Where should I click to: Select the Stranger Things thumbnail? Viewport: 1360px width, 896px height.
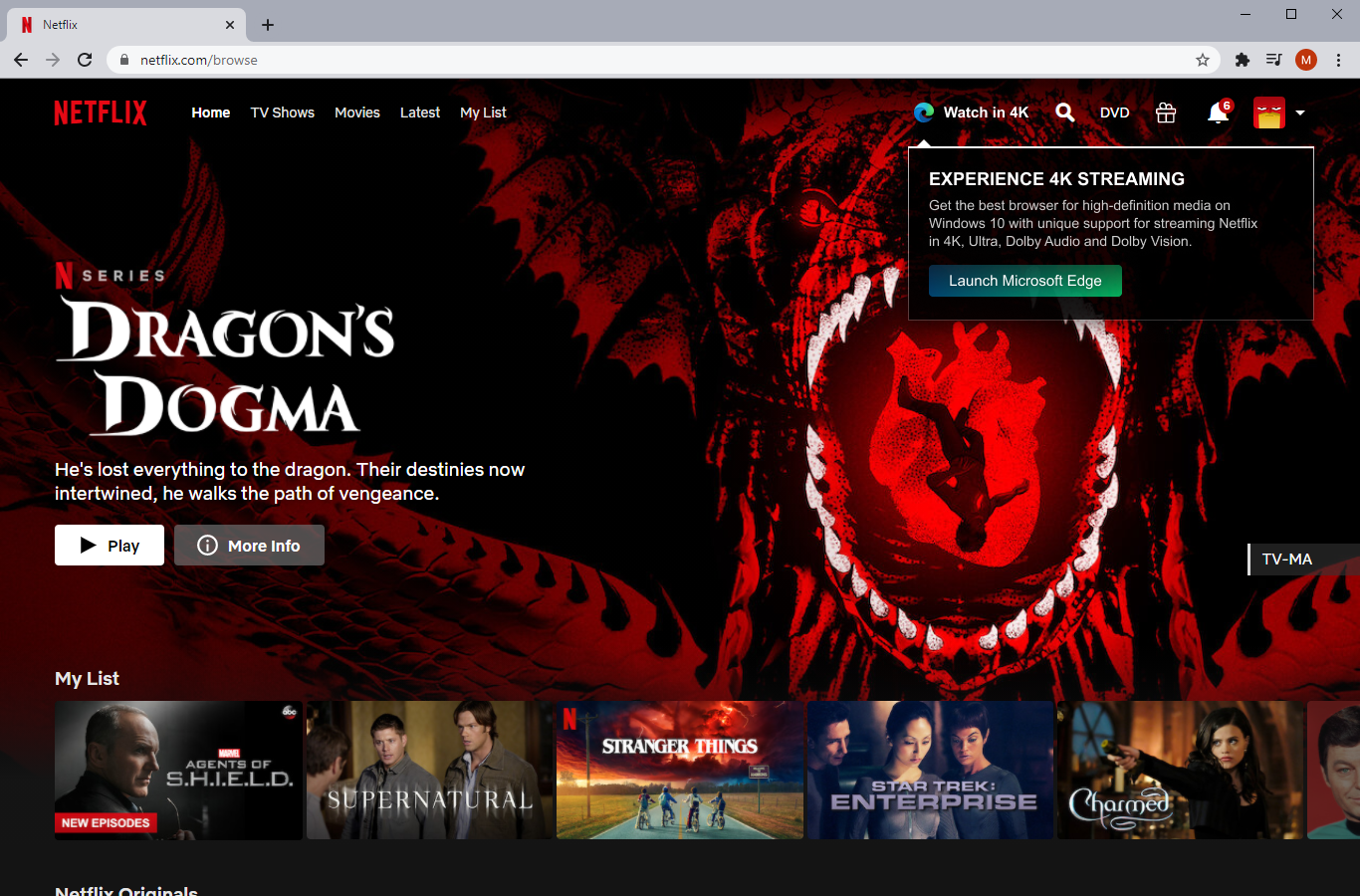pyautogui.click(x=680, y=770)
